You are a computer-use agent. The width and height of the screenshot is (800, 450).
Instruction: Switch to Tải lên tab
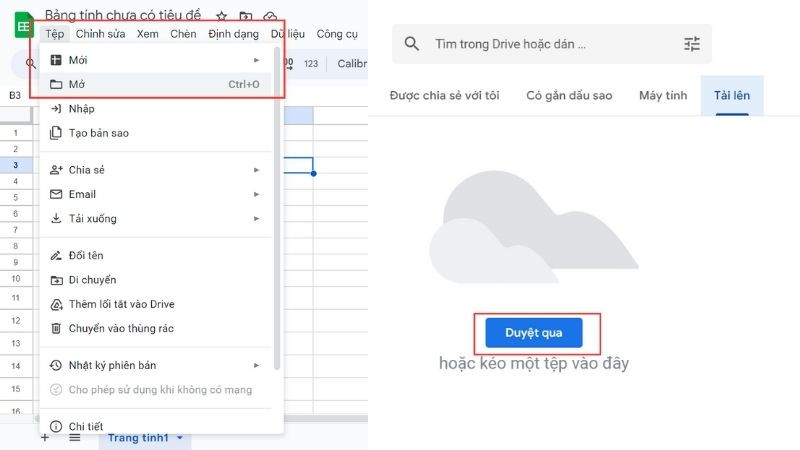[x=732, y=95]
